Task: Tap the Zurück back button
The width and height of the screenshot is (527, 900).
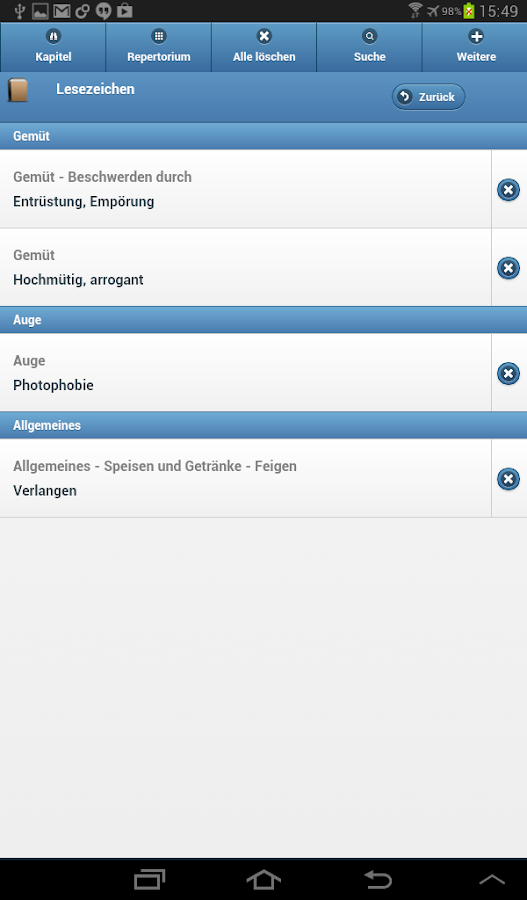Action: pyautogui.click(x=428, y=97)
